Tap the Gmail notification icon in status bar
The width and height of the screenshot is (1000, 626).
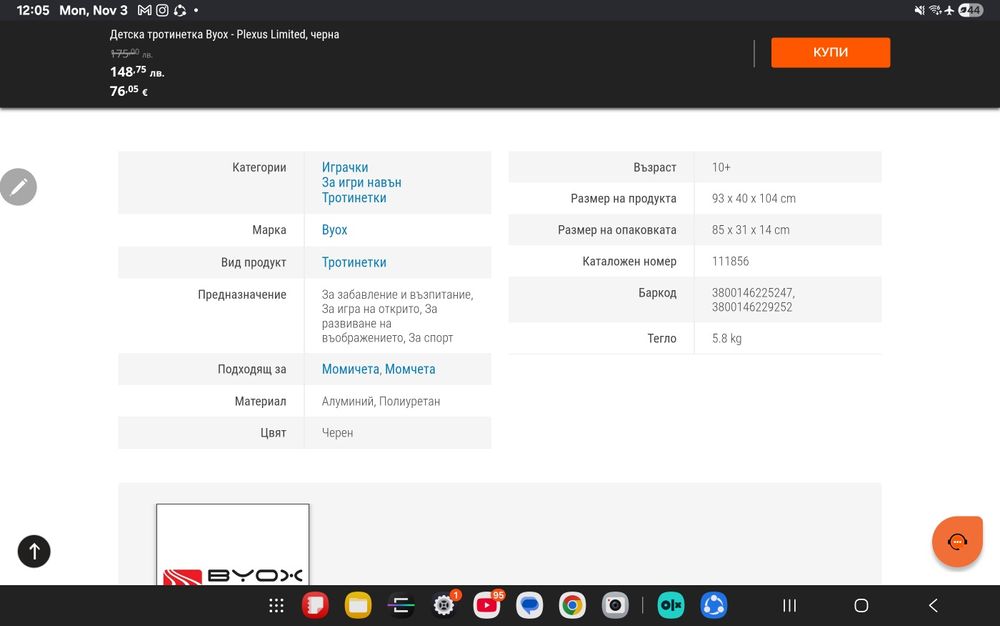pyautogui.click(x=145, y=10)
